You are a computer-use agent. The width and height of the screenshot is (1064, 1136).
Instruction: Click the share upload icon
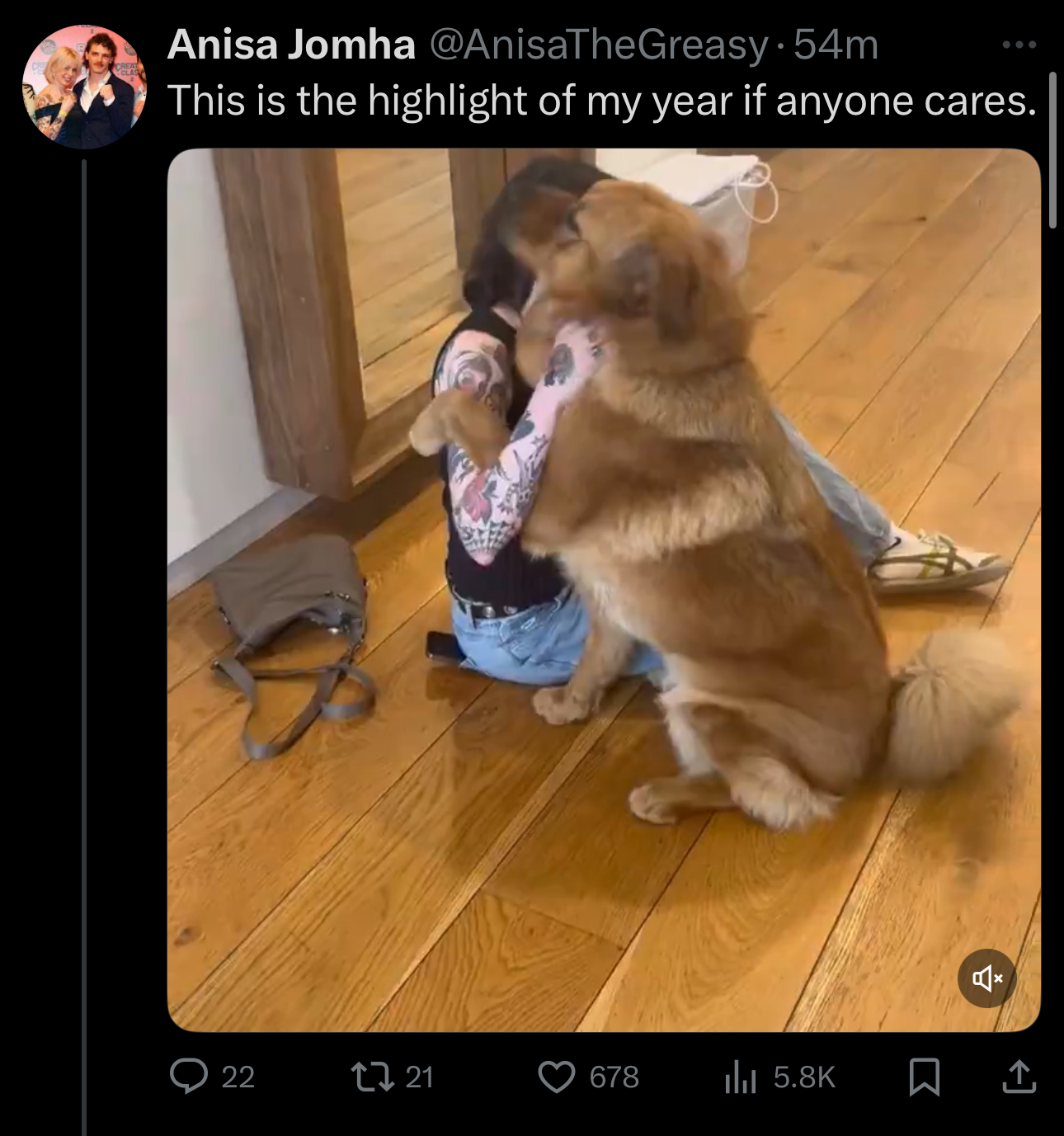(1019, 1077)
